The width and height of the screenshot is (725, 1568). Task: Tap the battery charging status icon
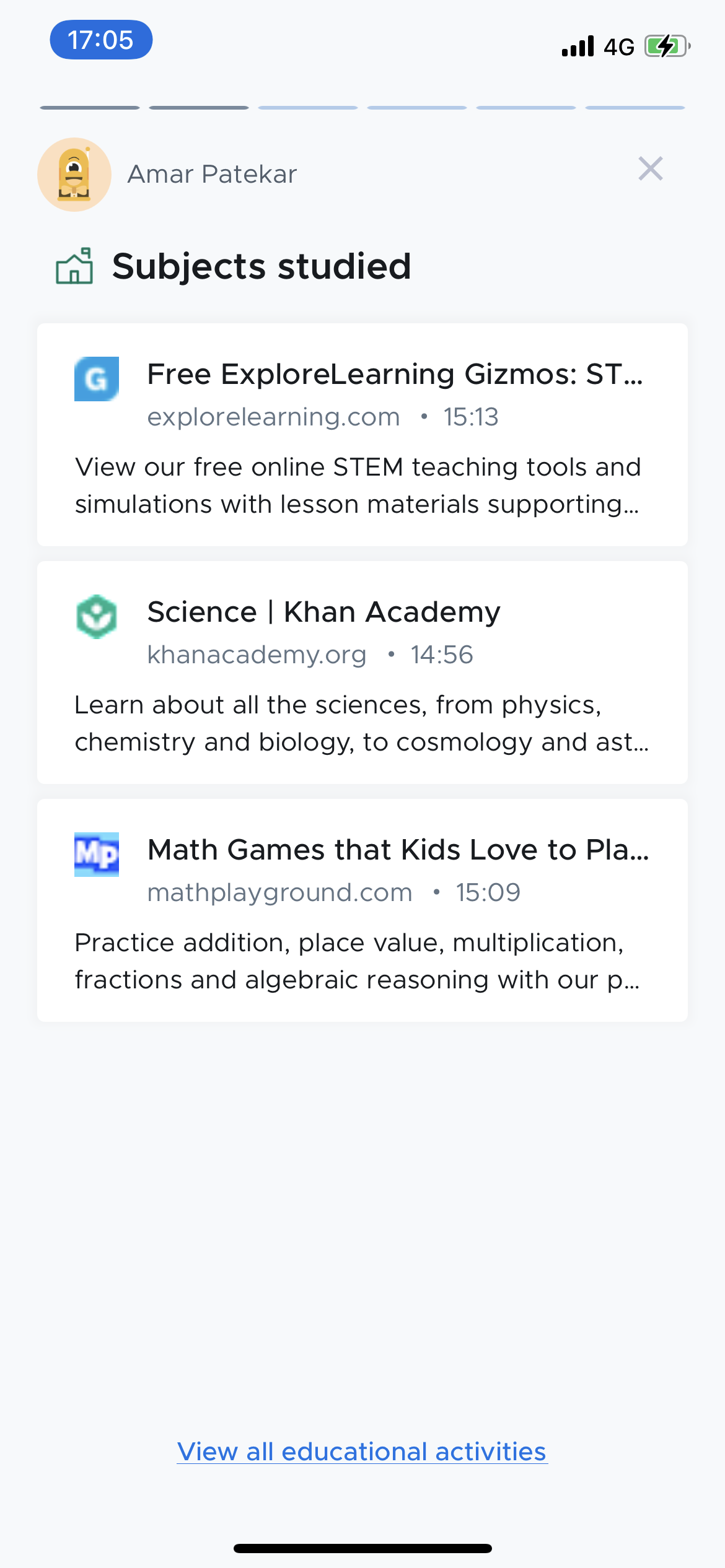click(x=667, y=46)
